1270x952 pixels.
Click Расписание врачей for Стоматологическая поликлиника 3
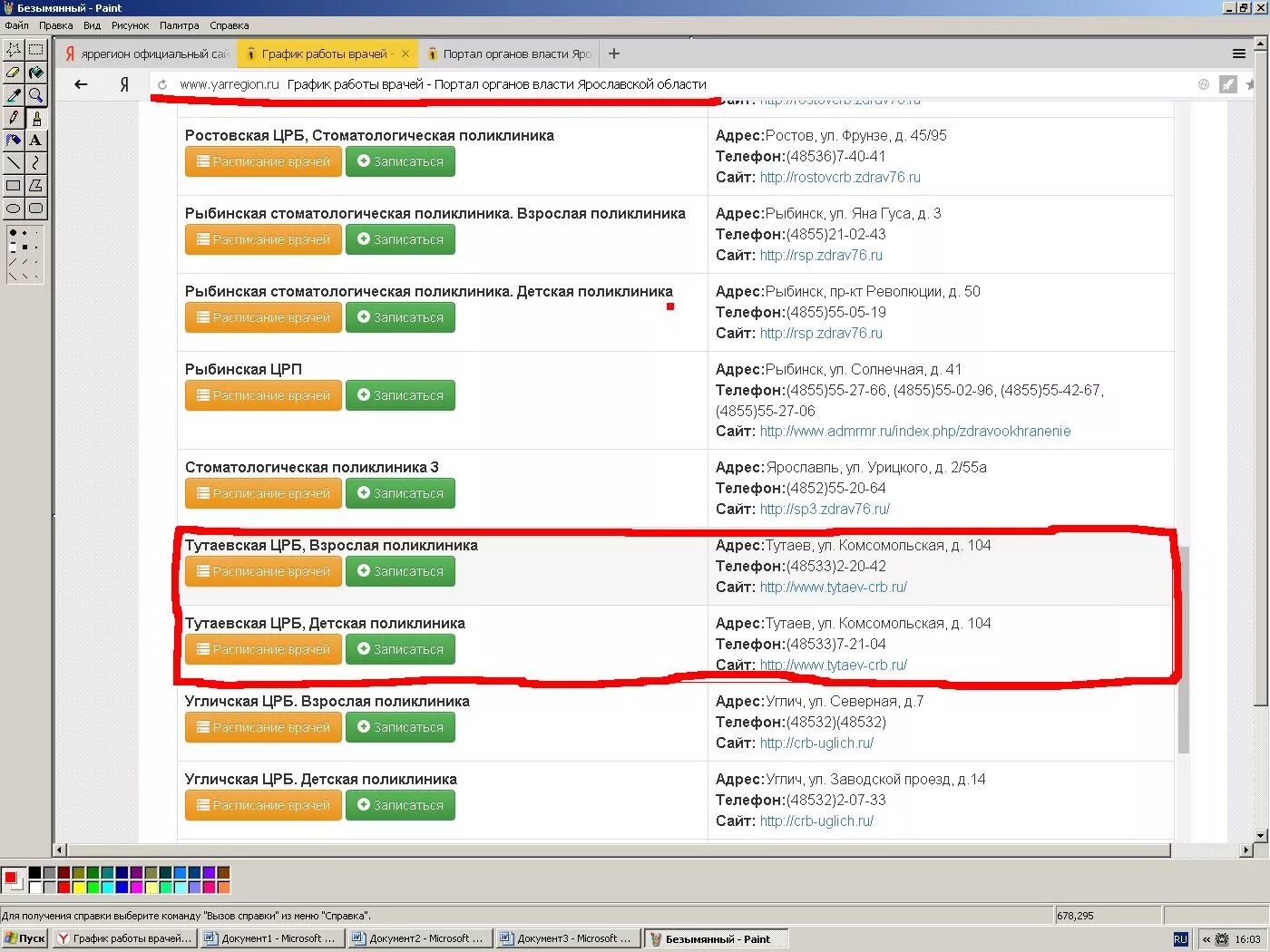(x=263, y=493)
